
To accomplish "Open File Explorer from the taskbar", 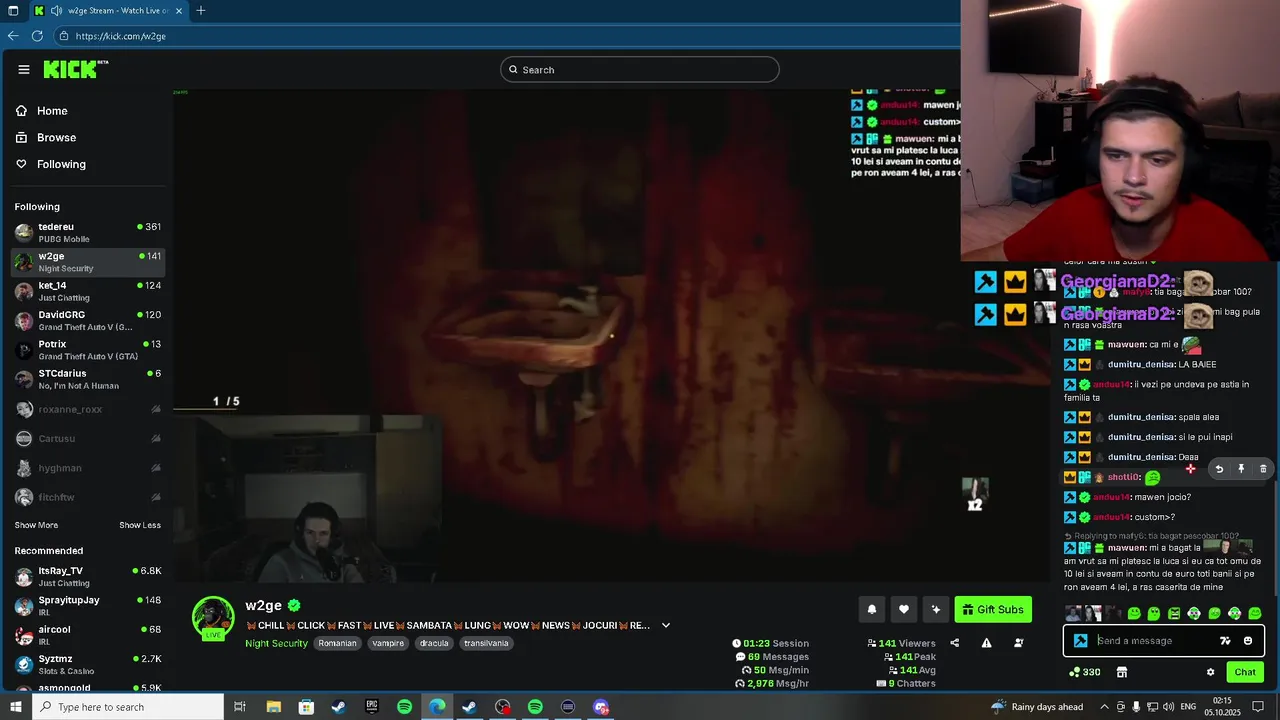I will coord(273,707).
